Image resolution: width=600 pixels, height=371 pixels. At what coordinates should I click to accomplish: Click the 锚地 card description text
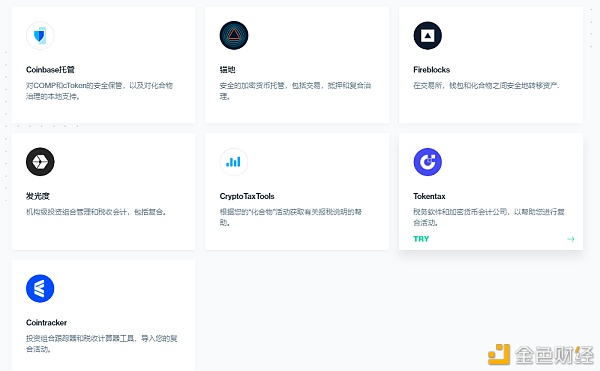pyautogui.click(x=295, y=91)
